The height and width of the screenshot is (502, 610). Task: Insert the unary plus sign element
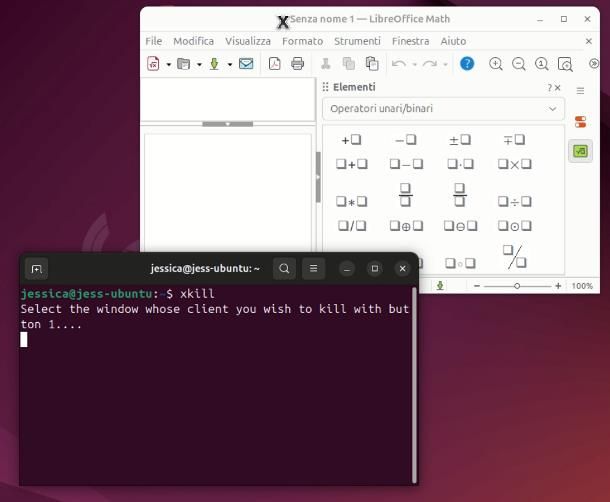pyautogui.click(x=351, y=140)
